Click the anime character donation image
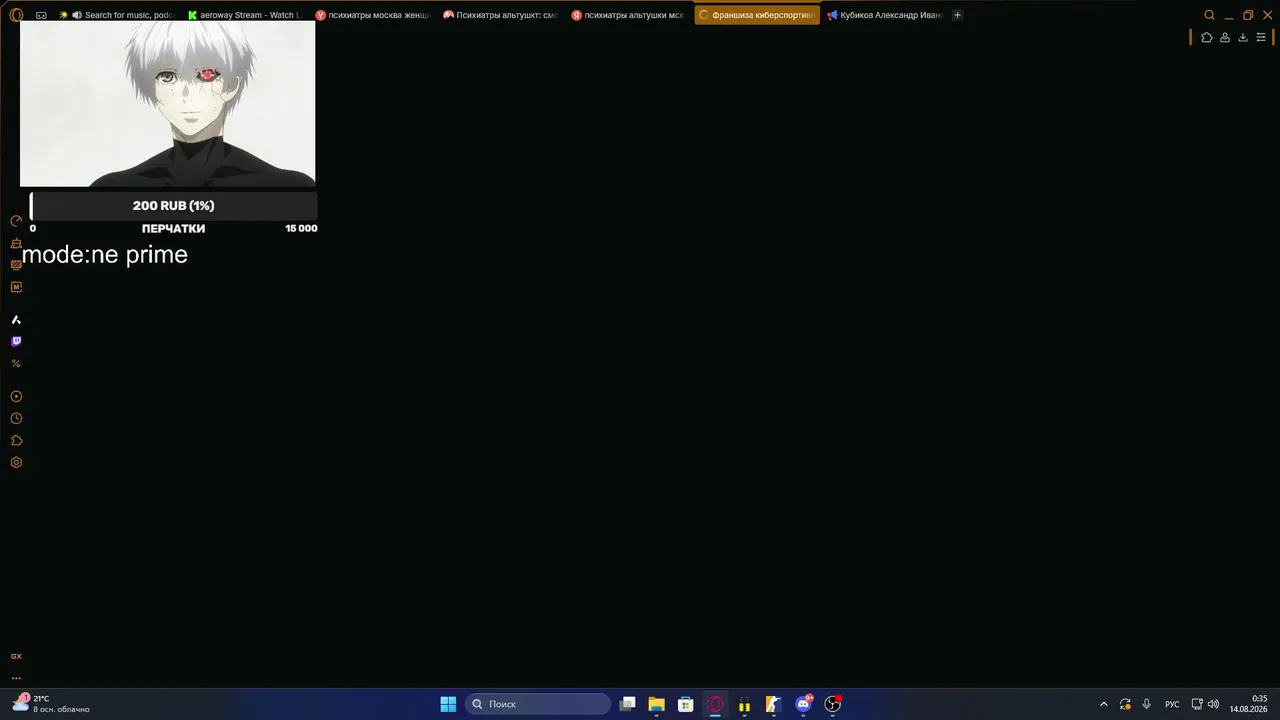 tap(168, 104)
